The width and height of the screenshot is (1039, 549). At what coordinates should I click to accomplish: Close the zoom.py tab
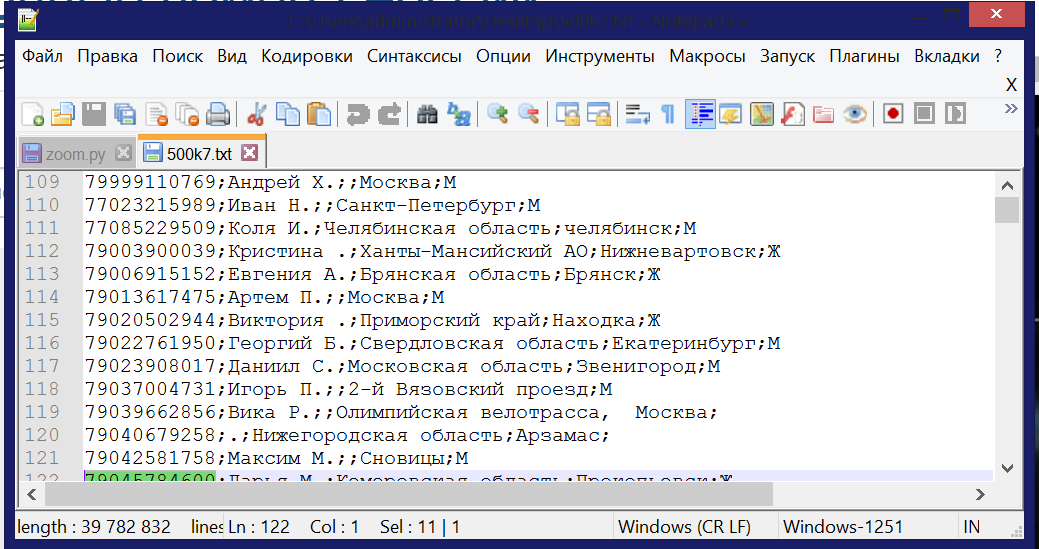click(123, 154)
